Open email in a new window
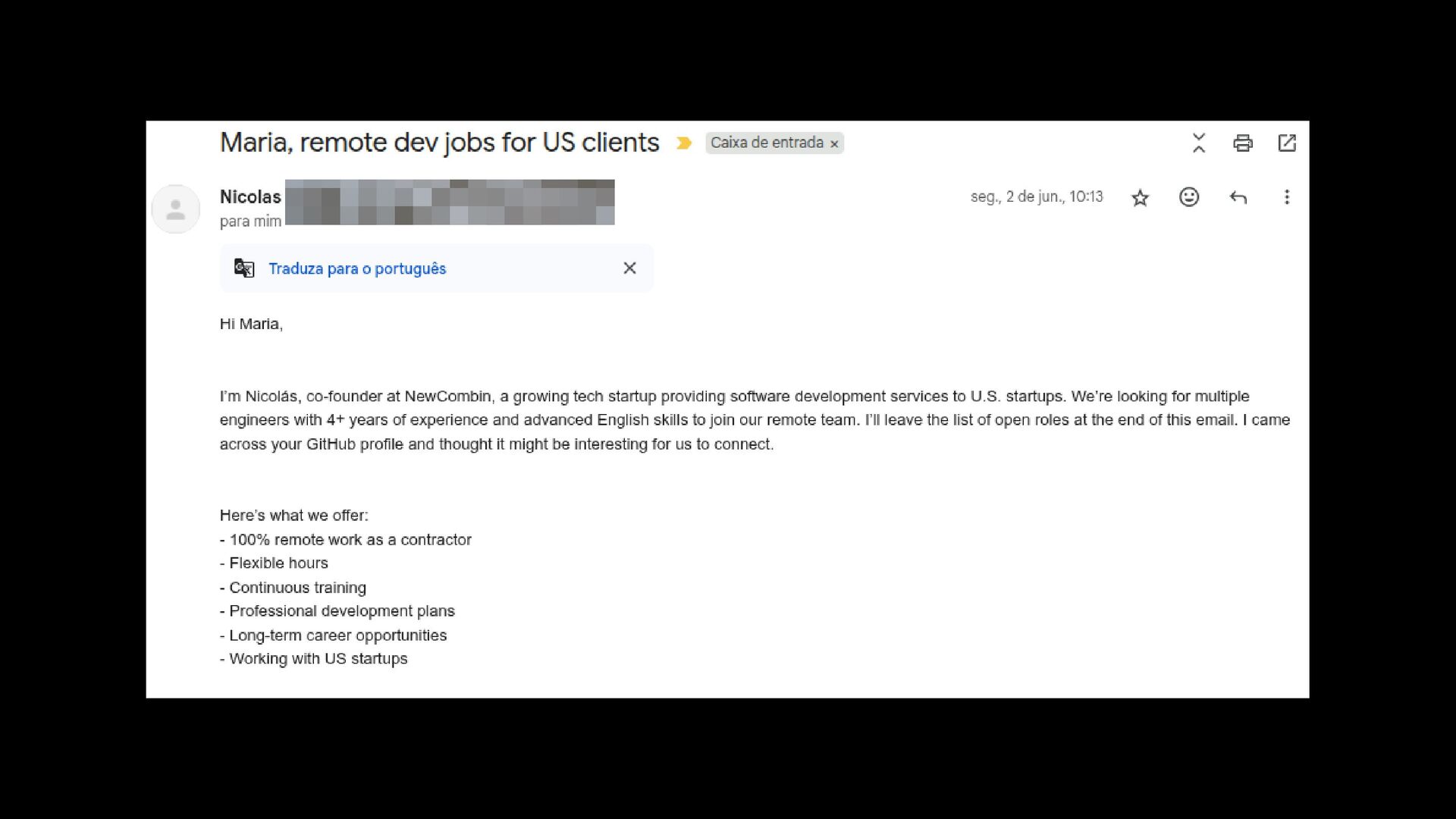Screen dimensions: 1456x819 point(1287,143)
